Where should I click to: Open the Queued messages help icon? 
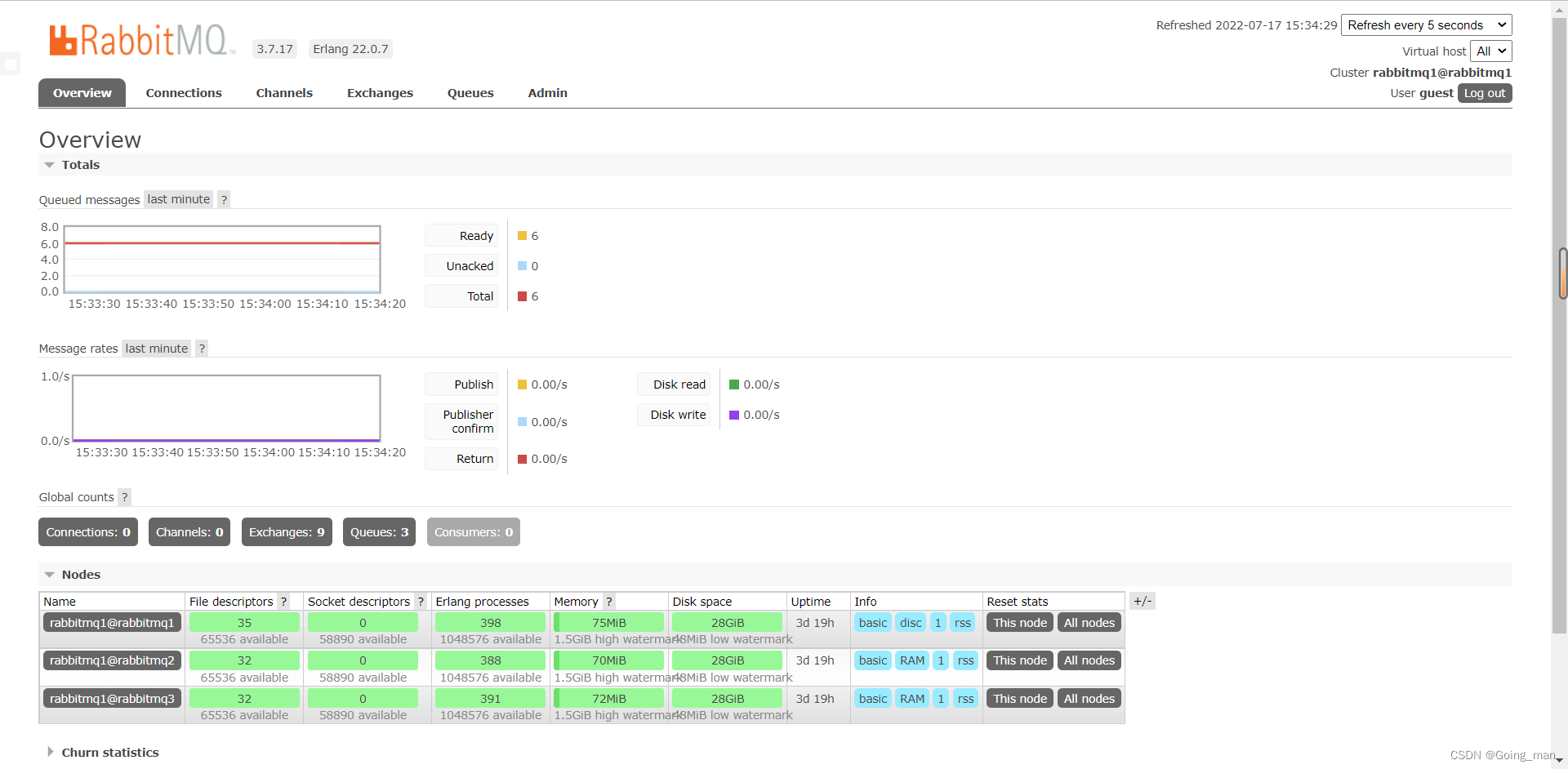[223, 199]
